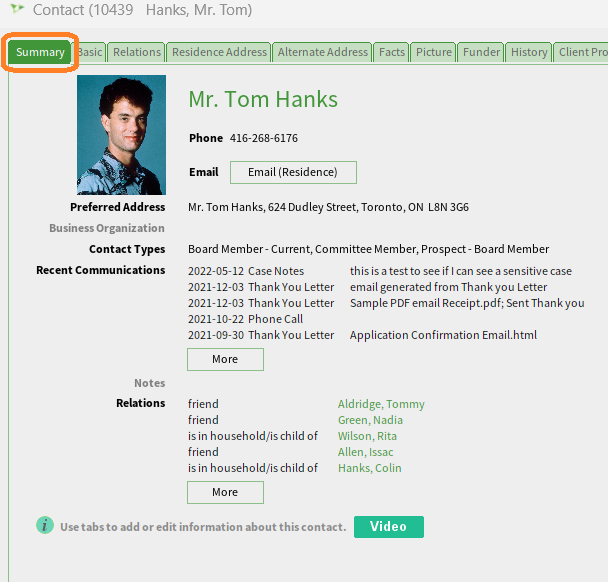Open the Summary tab
The image size is (608, 582).
pos(40,52)
